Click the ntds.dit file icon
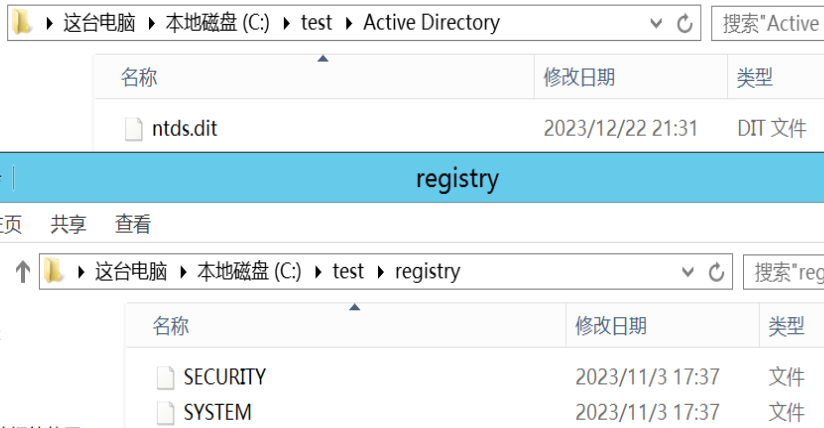This screenshot has height=428, width=824. pyautogui.click(x=133, y=129)
